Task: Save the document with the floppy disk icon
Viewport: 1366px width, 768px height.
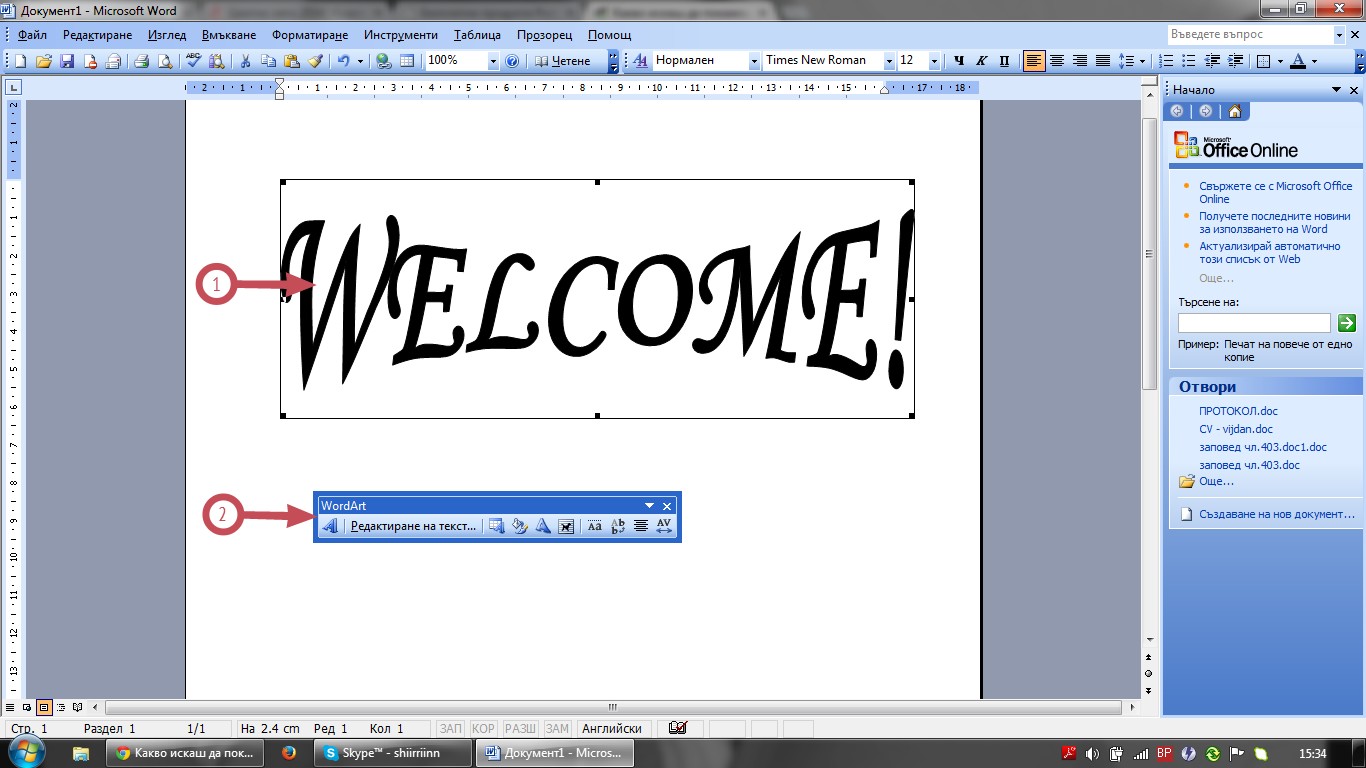Action: (67, 61)
